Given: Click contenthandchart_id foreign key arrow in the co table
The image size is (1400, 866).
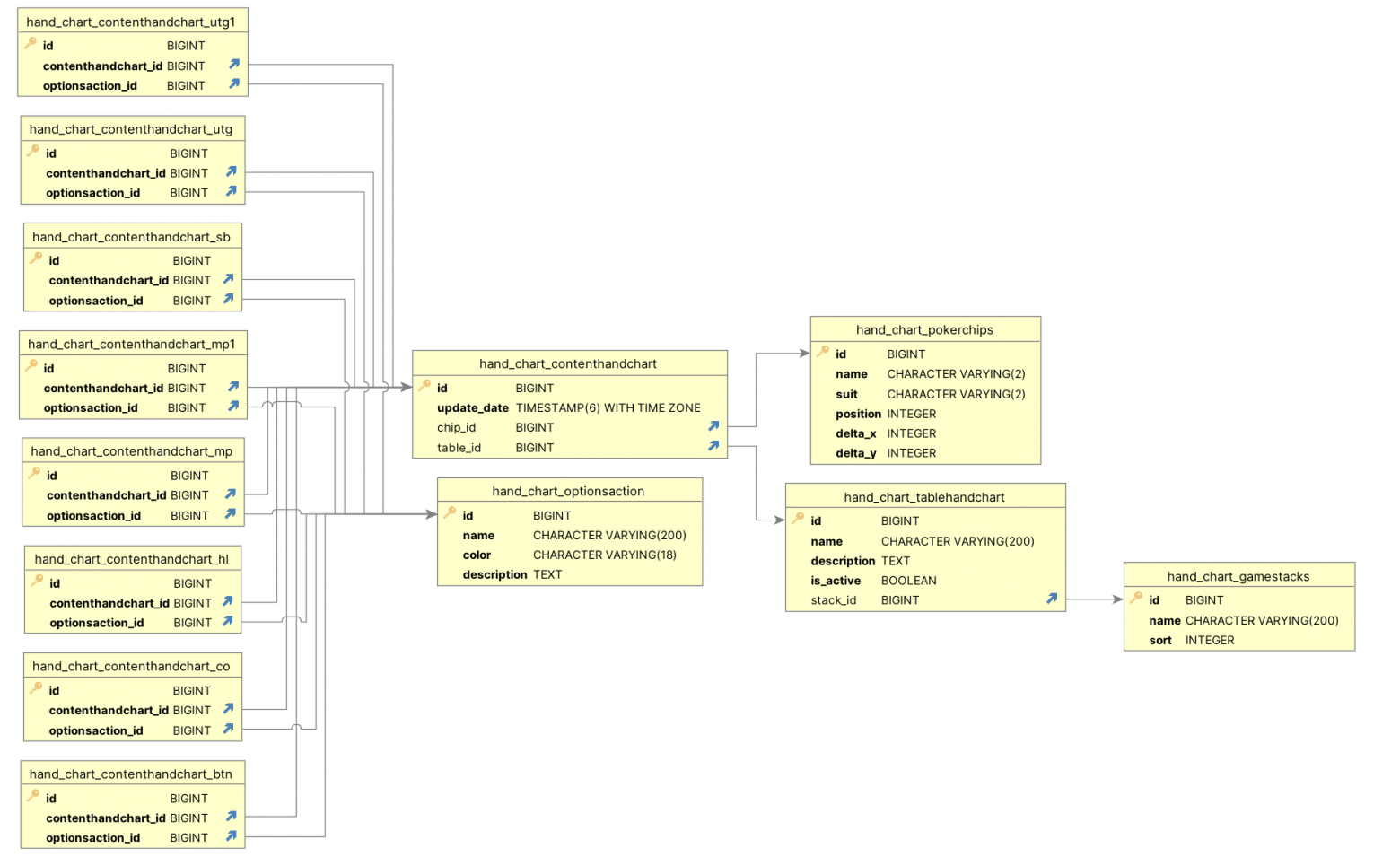Looking at the screenshot, I should pyautogui.click(x=229, y=709).
